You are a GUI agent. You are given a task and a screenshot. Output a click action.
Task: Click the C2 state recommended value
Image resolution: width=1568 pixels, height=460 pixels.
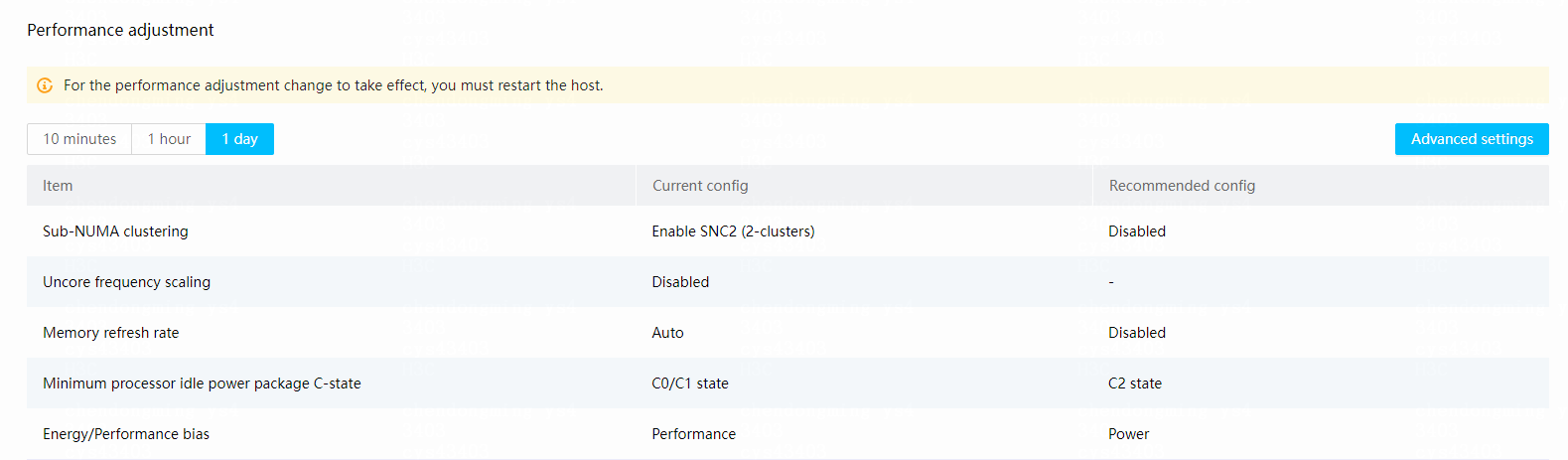pyautogui.click(x=1135, y=383)
